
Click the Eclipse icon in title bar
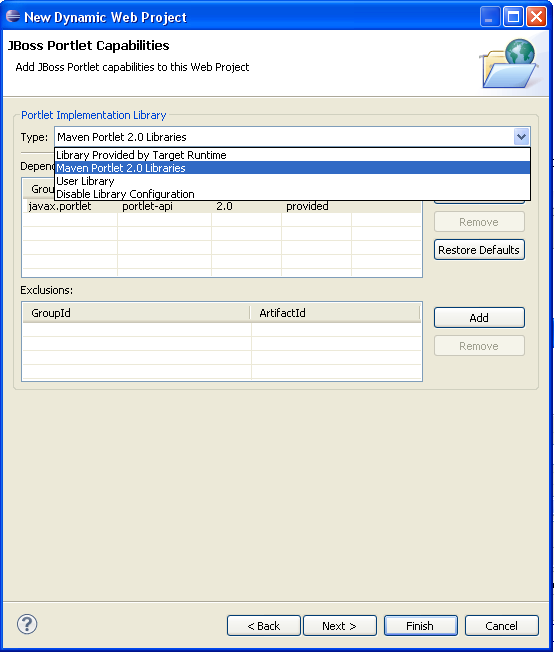point(13,16)
